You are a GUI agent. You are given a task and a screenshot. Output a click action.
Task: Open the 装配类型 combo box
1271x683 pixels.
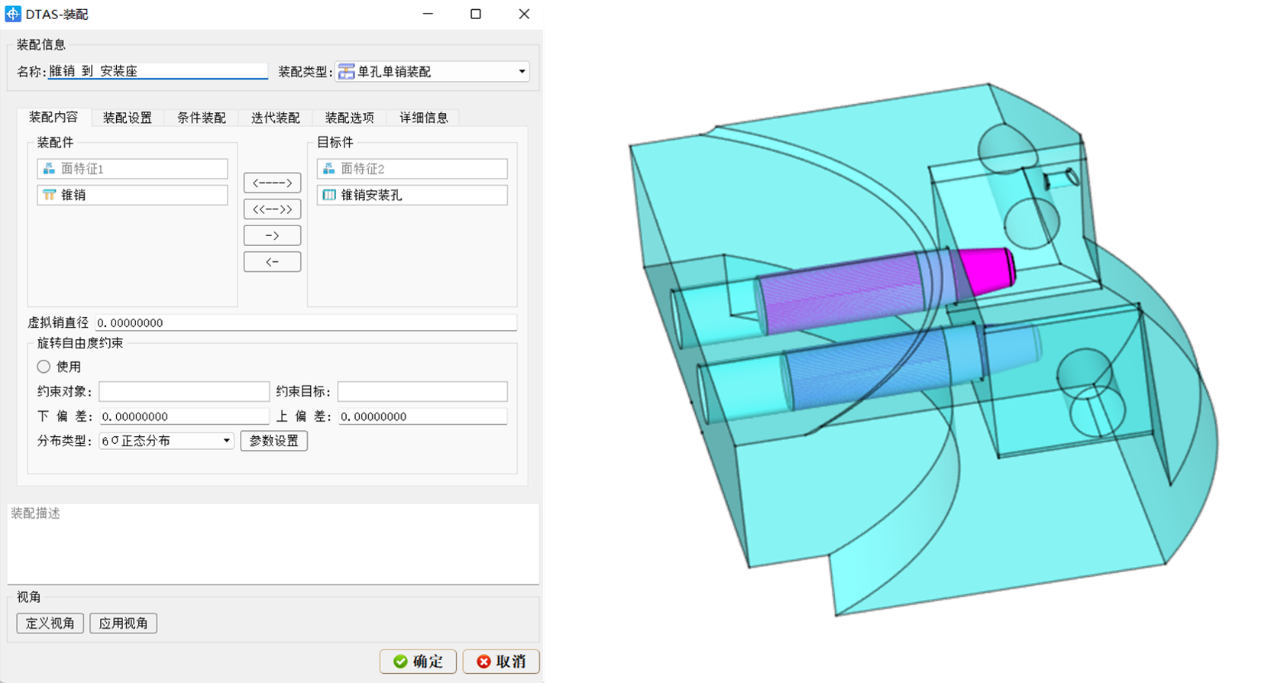[x=521, y=71]
